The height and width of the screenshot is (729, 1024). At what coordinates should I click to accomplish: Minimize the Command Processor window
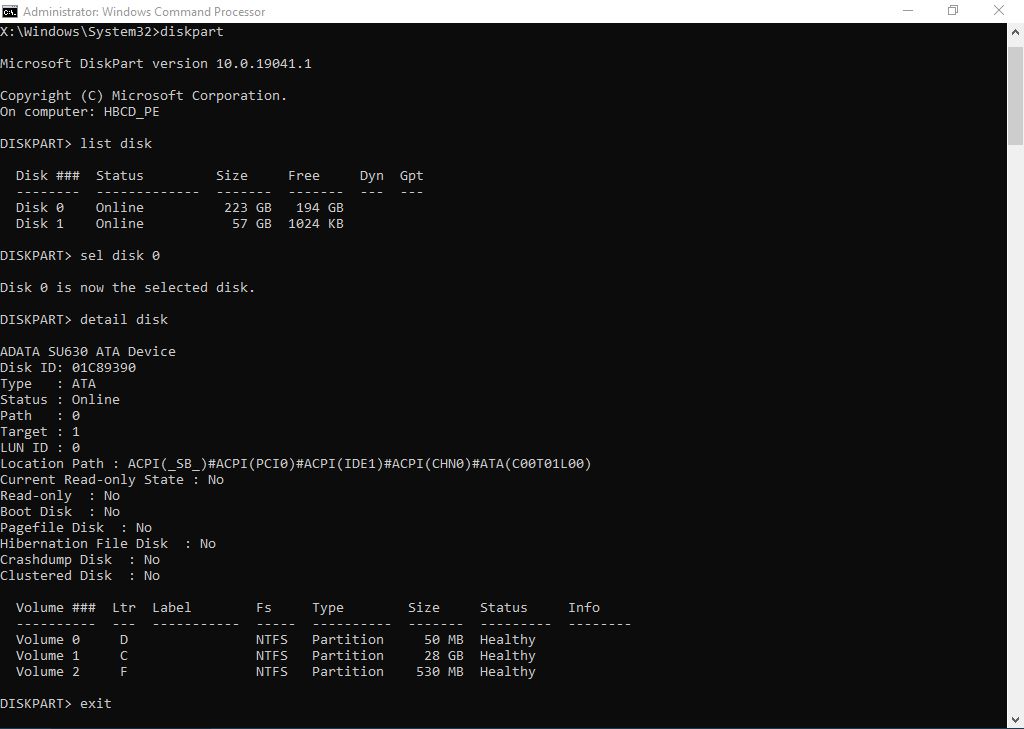coord(906,11)
